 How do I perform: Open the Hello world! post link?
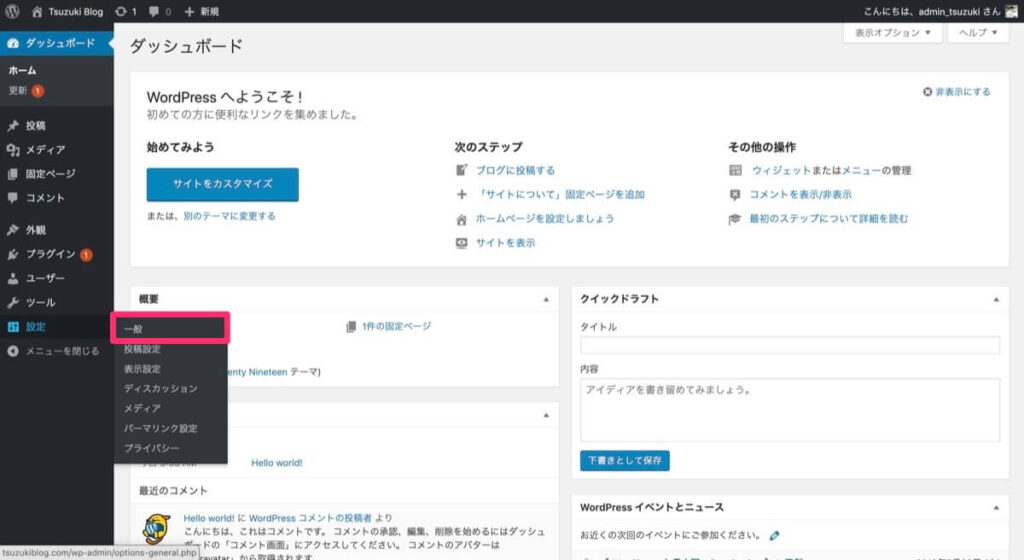[277, 463]
